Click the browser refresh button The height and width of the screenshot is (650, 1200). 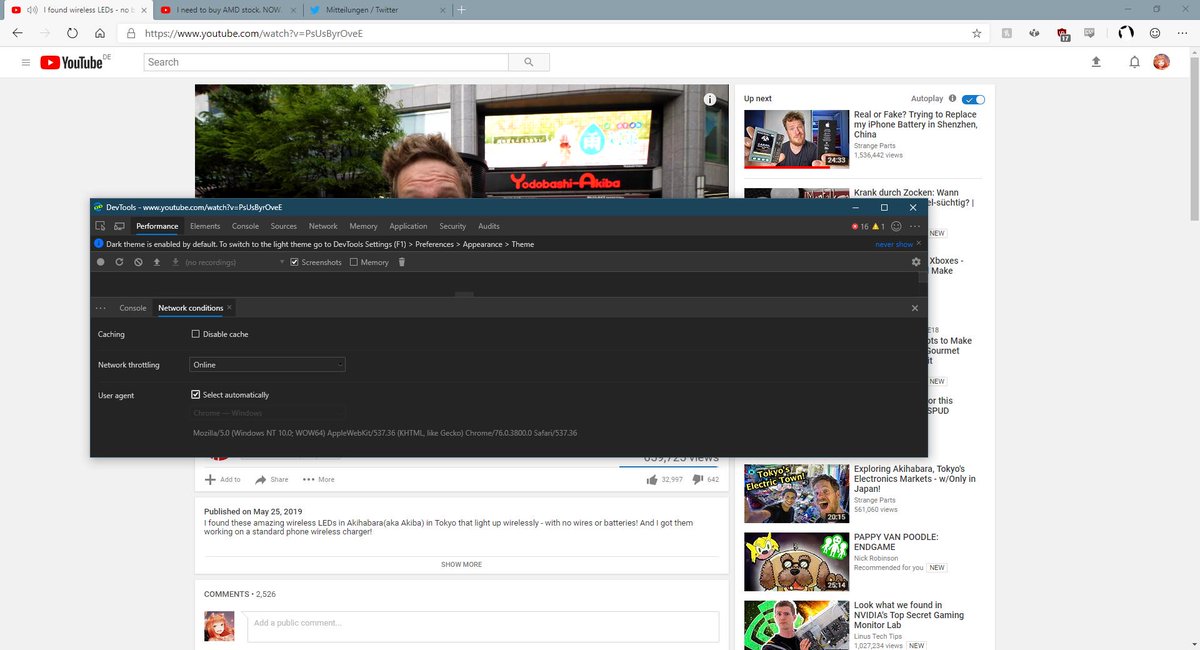[x=72, y=33]
